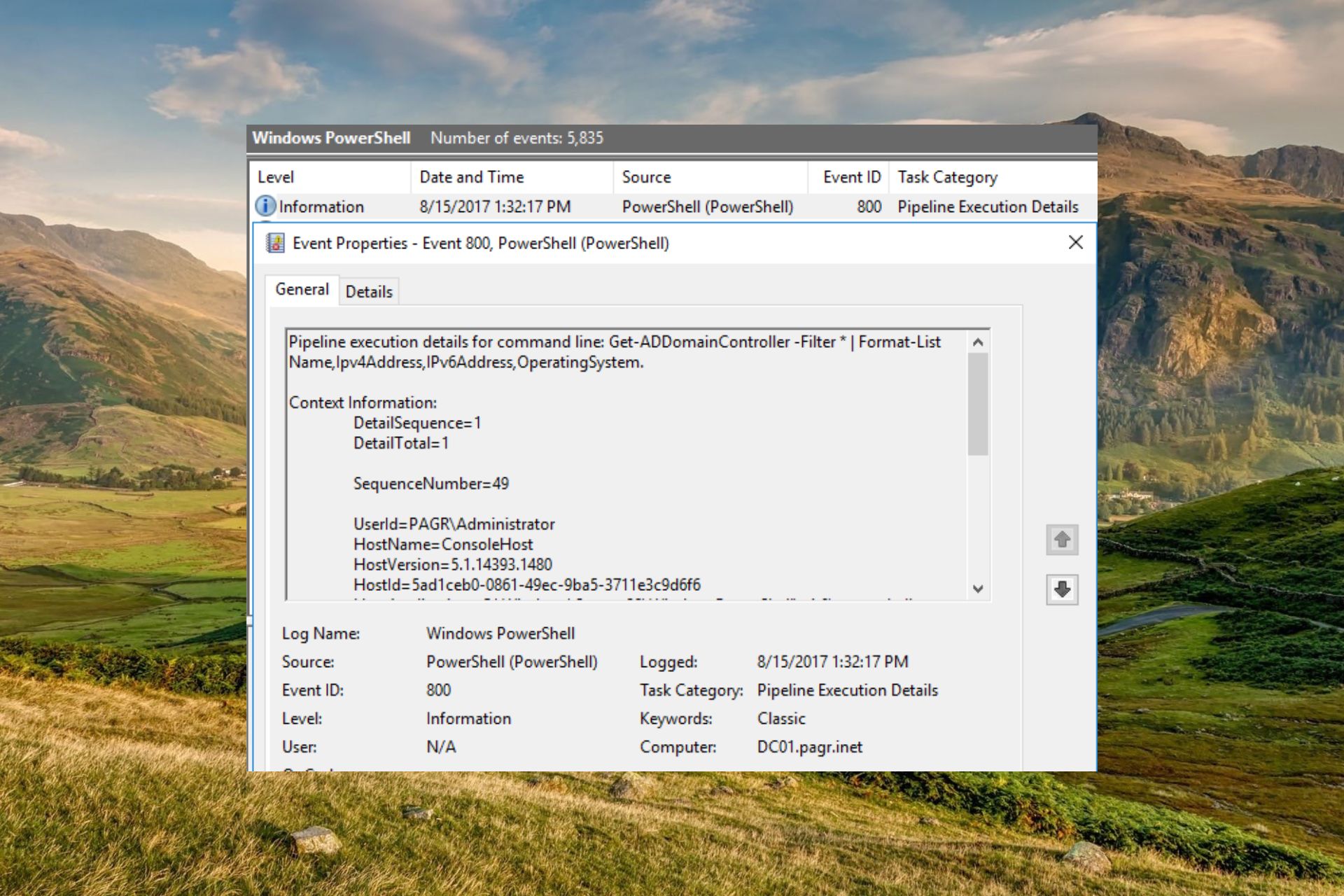Sort by the Date and Time column header

512,177
